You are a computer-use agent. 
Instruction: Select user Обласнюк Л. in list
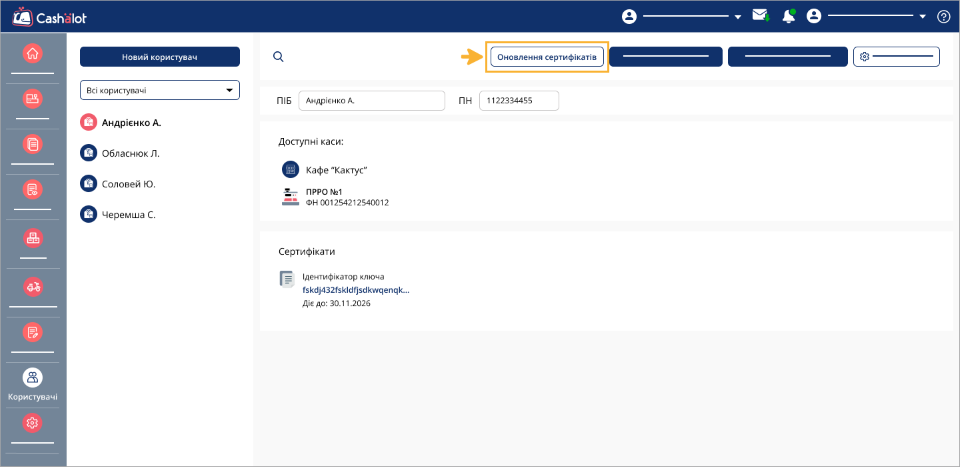tap(130, 153)
